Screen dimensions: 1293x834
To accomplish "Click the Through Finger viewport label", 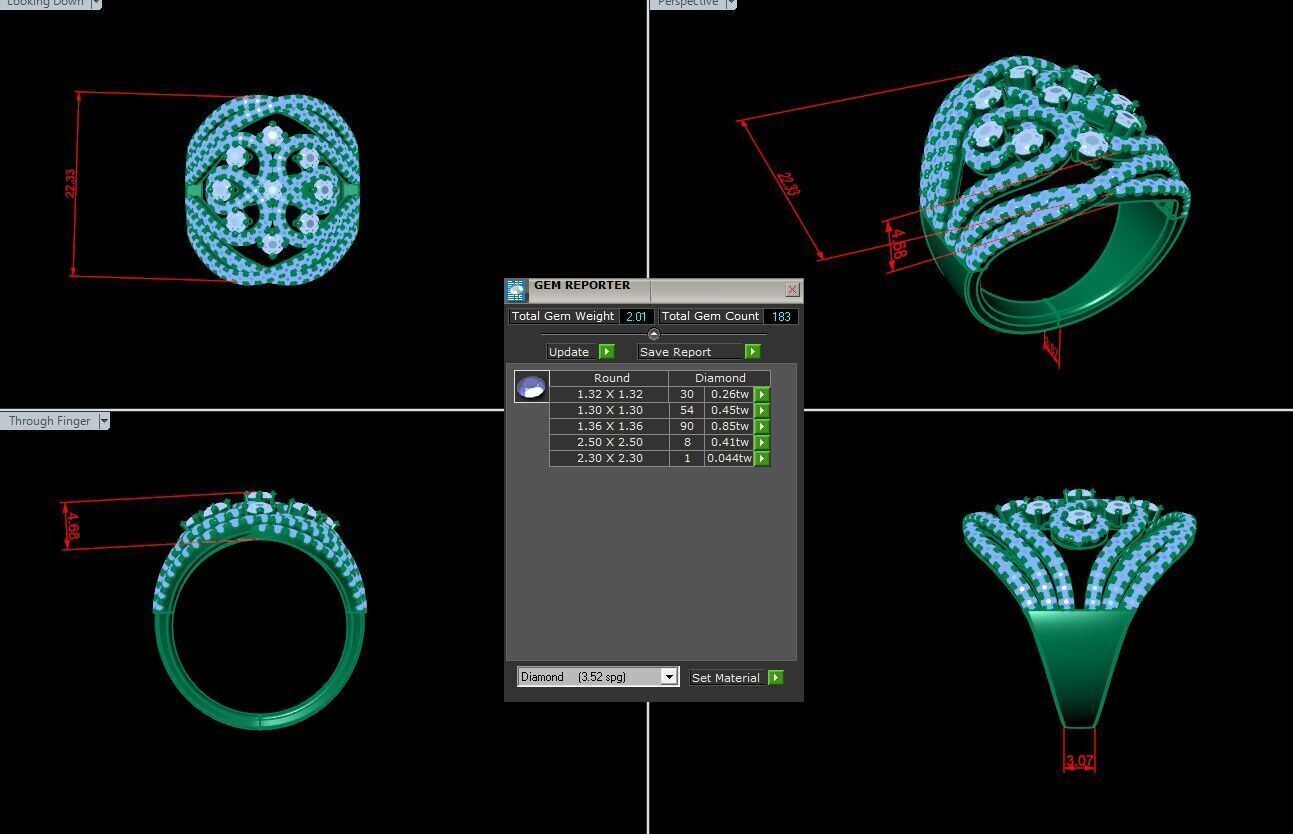I will (x=49, y=421).
